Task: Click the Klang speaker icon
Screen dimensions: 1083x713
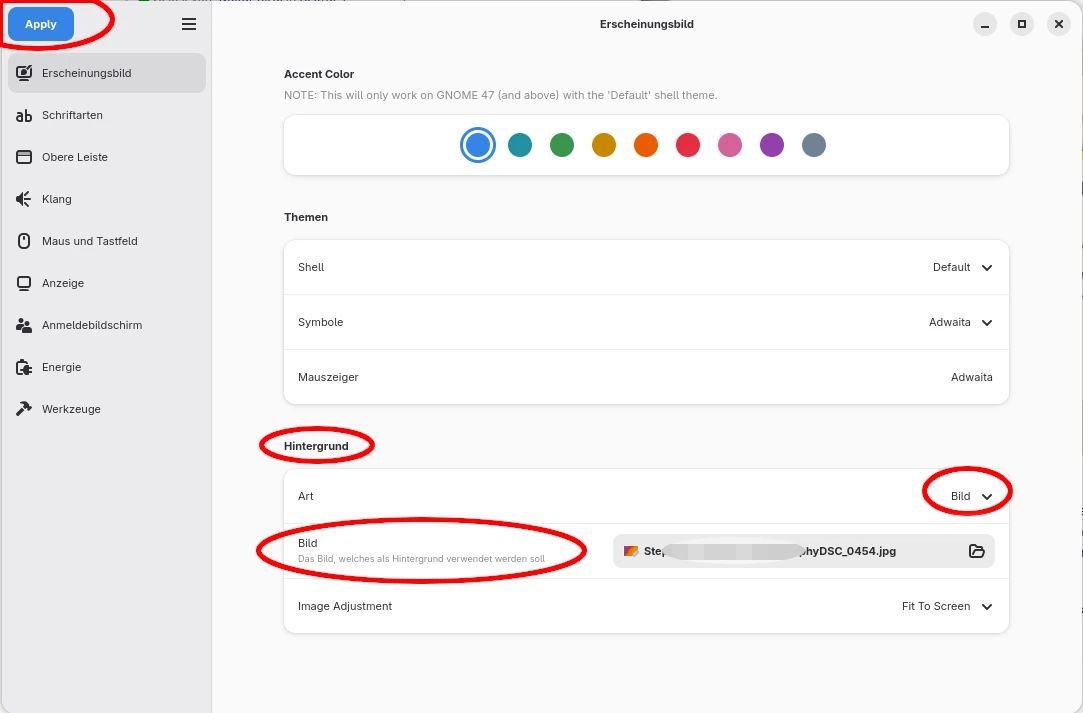Action: point(24,199)
